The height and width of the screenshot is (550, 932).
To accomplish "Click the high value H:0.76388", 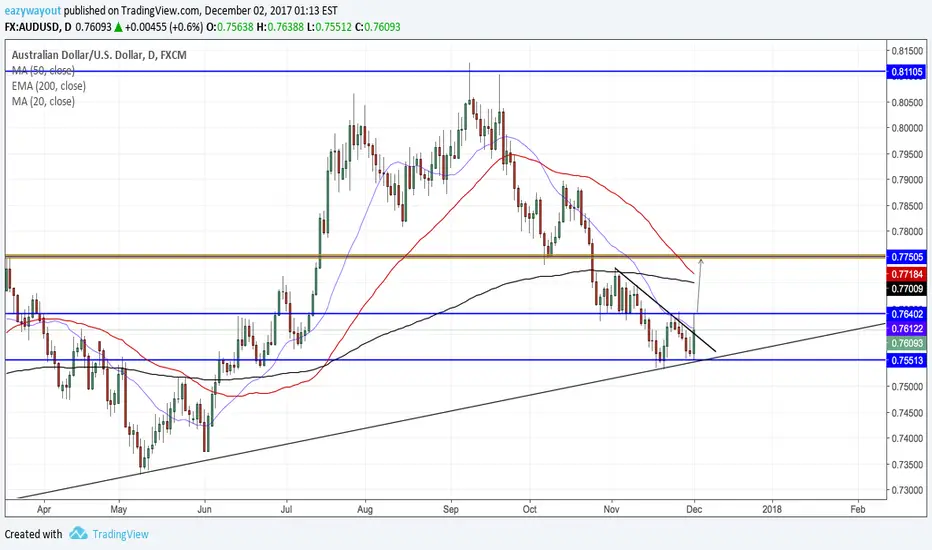I will click(280, 27).
